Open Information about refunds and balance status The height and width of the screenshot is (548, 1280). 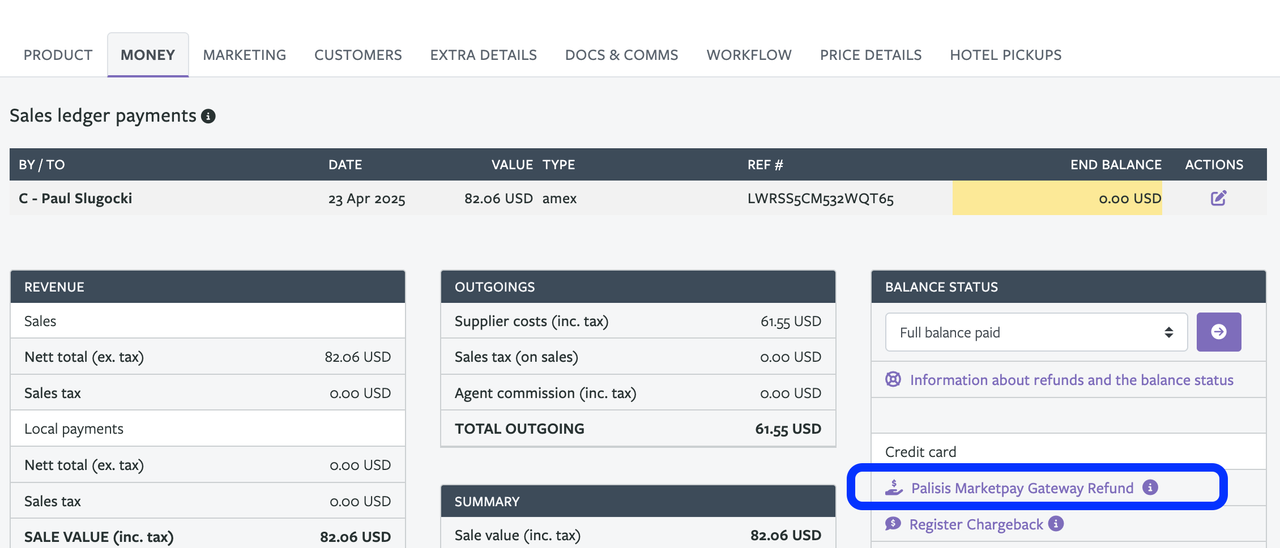click(x=1071, y=380)
